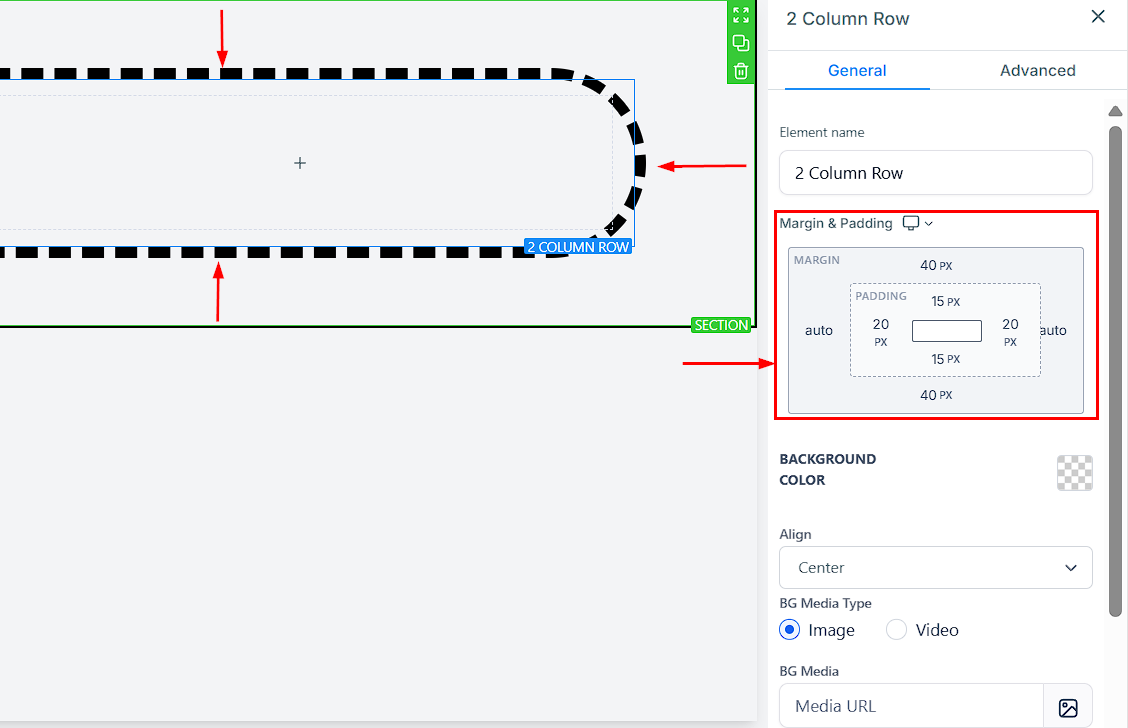Click the Element name input field
The width and height of the screenshot is (1128, 728).
(x=935, y=173)
